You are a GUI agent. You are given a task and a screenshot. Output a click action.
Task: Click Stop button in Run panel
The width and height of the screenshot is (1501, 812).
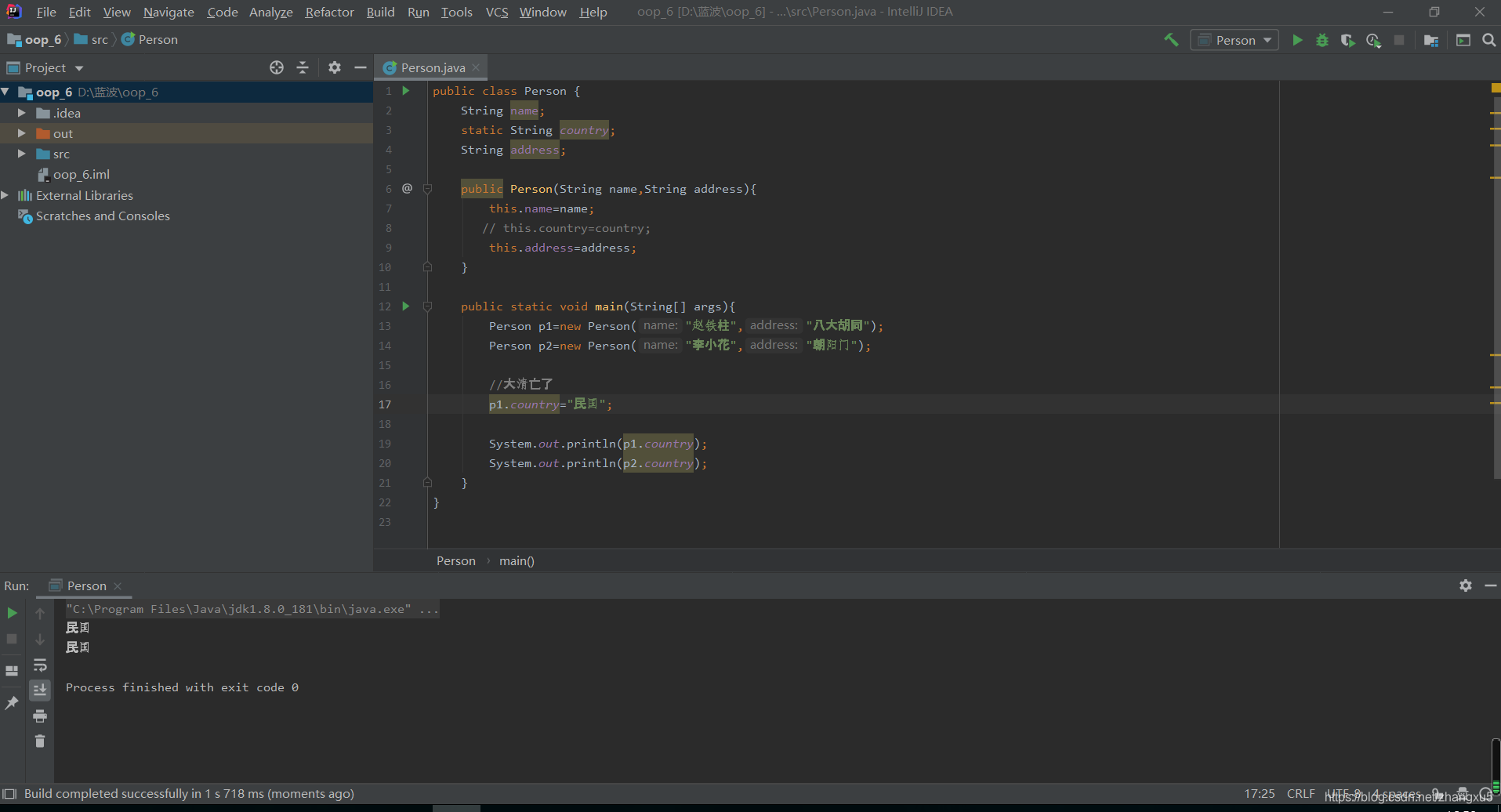tap(12, 639)
